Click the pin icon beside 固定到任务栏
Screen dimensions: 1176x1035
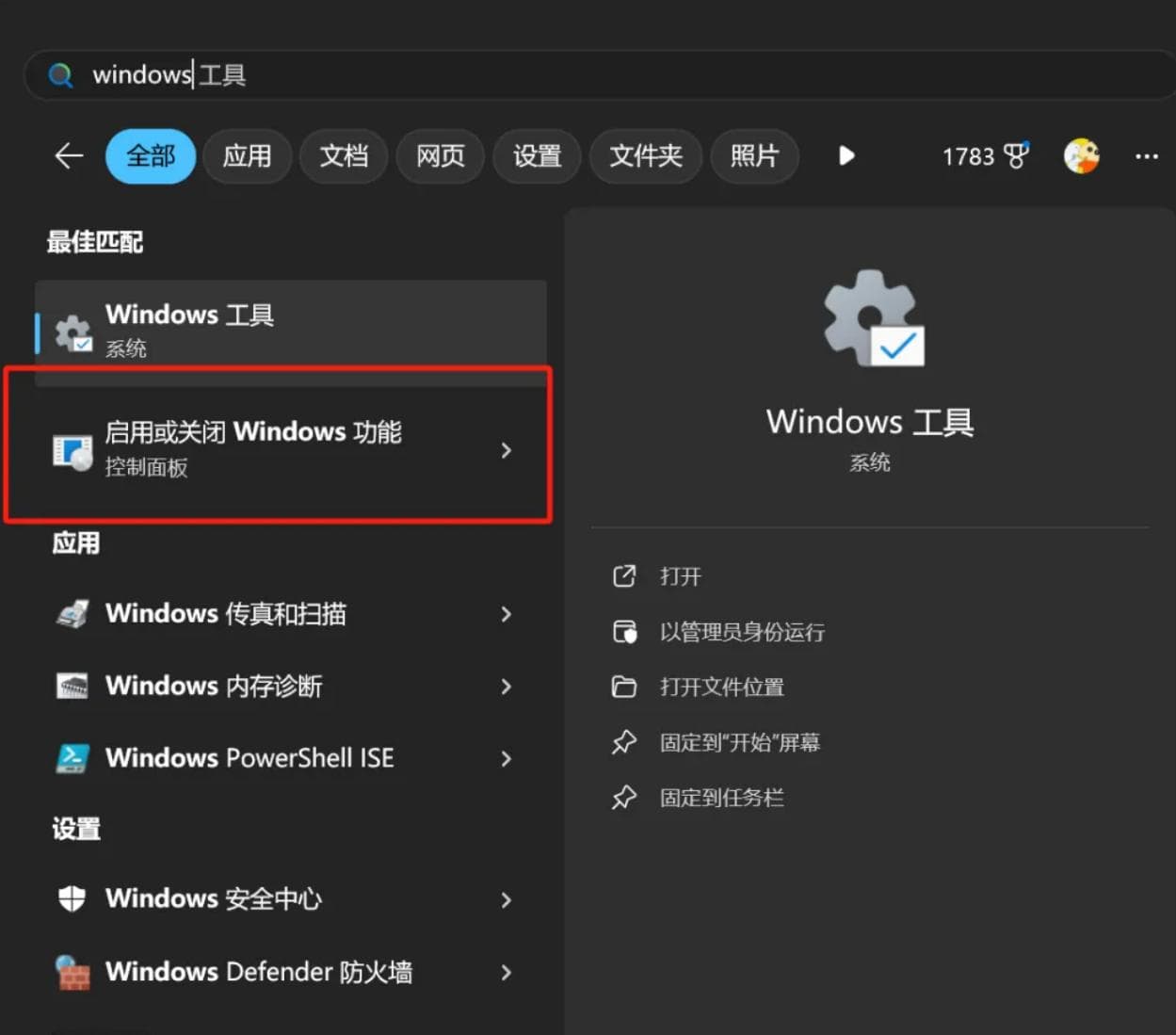(624, 798)
